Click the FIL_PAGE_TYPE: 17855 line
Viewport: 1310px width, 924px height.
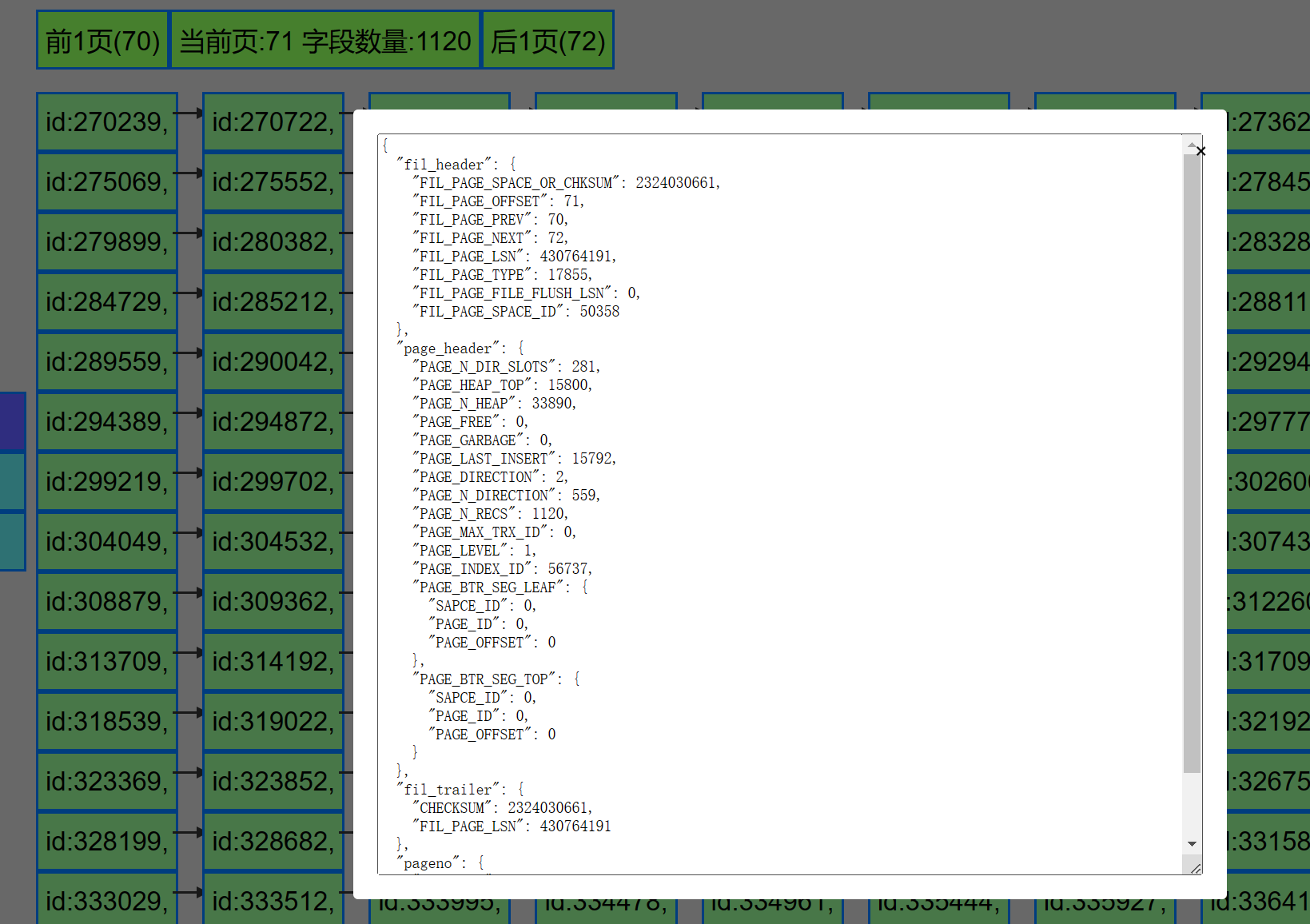(x=502, y=275)
